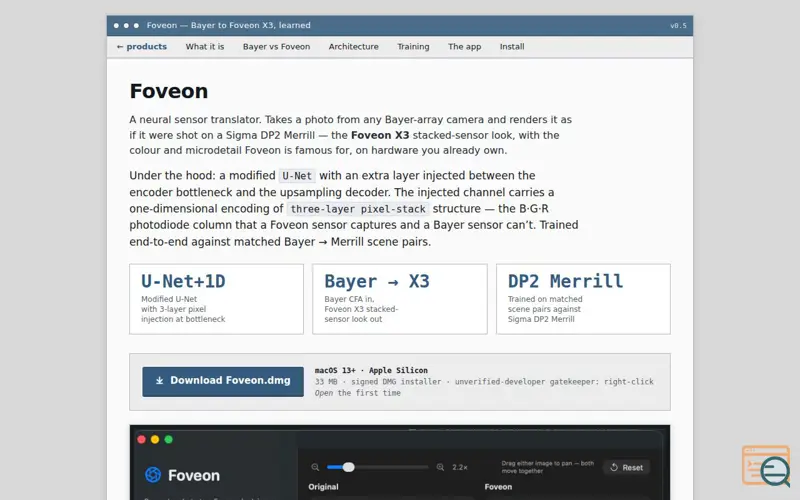Viewport: 800px width, 500px height.
Task: Click the Foveon aperture logo icon
Action: pyautogui.click(x=153, y=475)
